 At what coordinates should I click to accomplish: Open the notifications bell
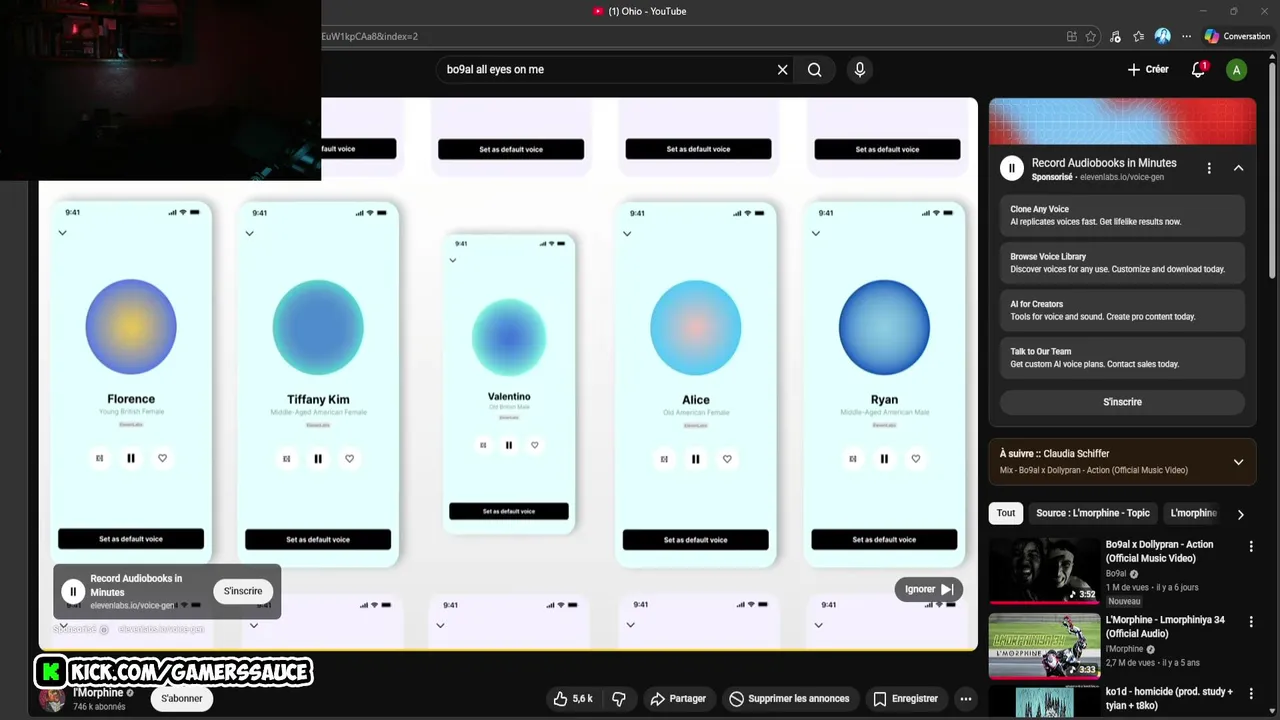click(1198, 70)
